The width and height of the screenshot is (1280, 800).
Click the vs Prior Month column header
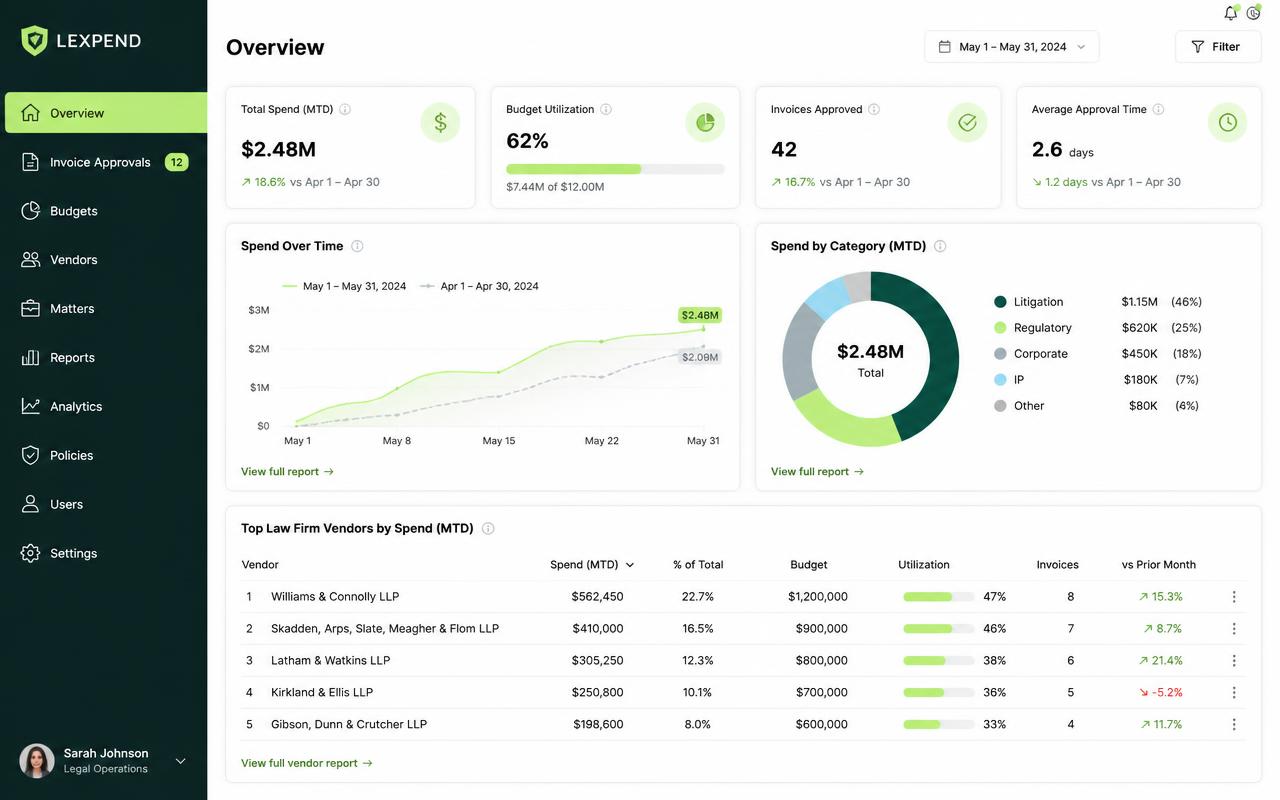coord(1159,565)
